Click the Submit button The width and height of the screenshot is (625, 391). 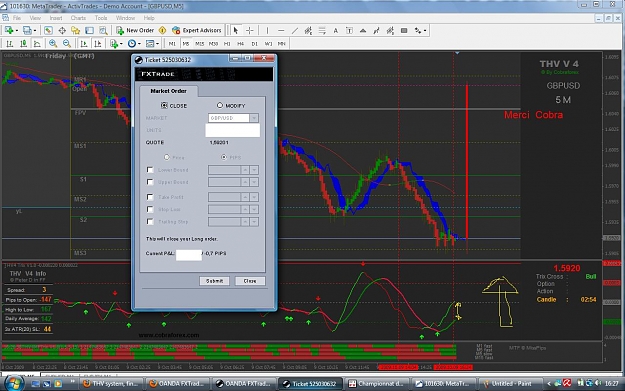point(214,281)
